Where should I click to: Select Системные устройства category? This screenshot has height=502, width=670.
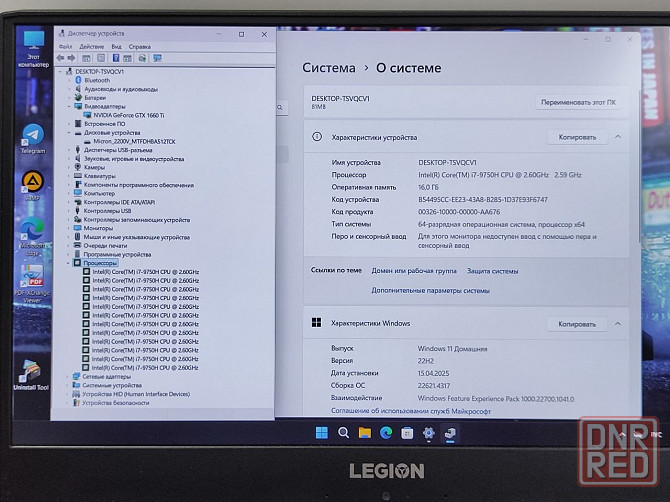pyautogui.click(x=112, y=385)
